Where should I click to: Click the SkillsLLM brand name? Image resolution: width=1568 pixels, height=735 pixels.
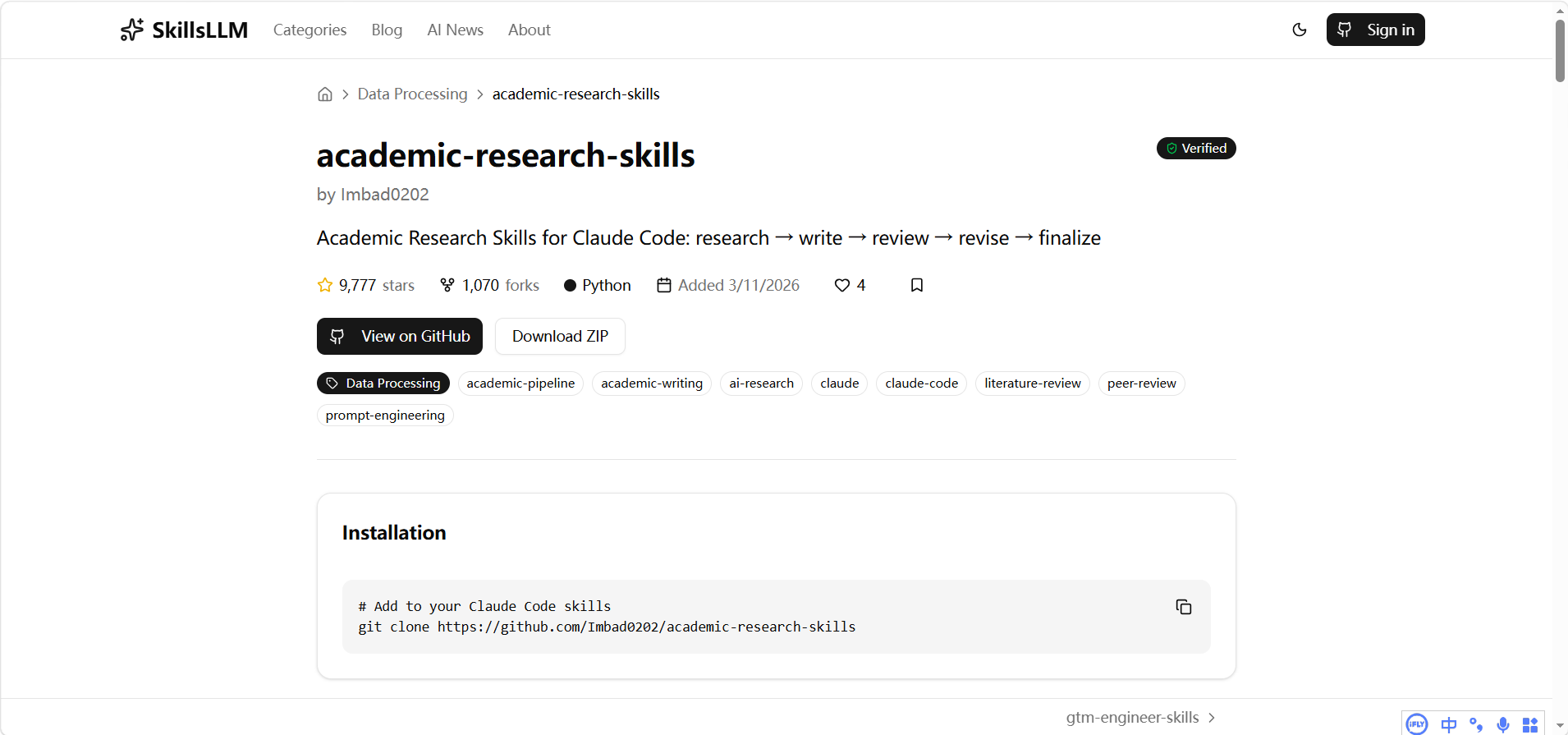pyautogui.click(x=200, y=30)
